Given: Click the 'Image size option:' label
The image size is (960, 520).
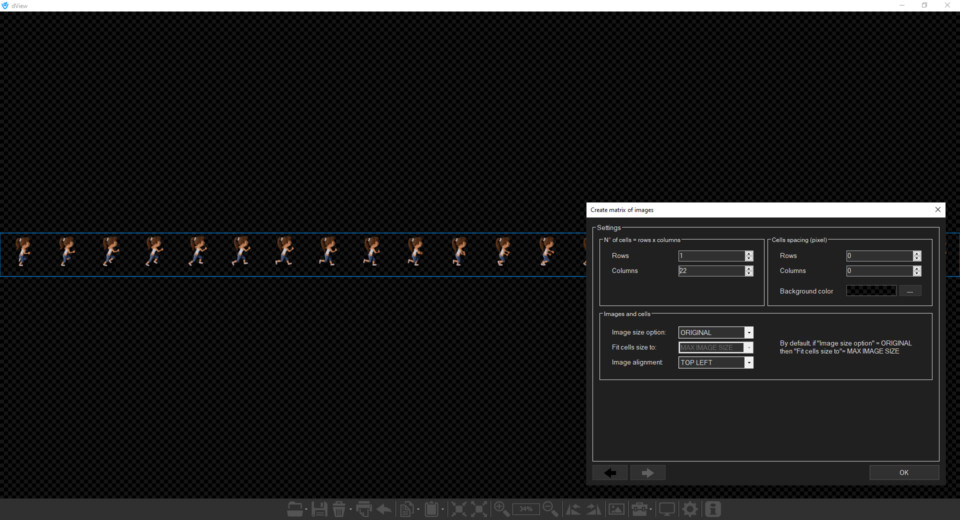Looking at the screenshot, I should point(639,333).
